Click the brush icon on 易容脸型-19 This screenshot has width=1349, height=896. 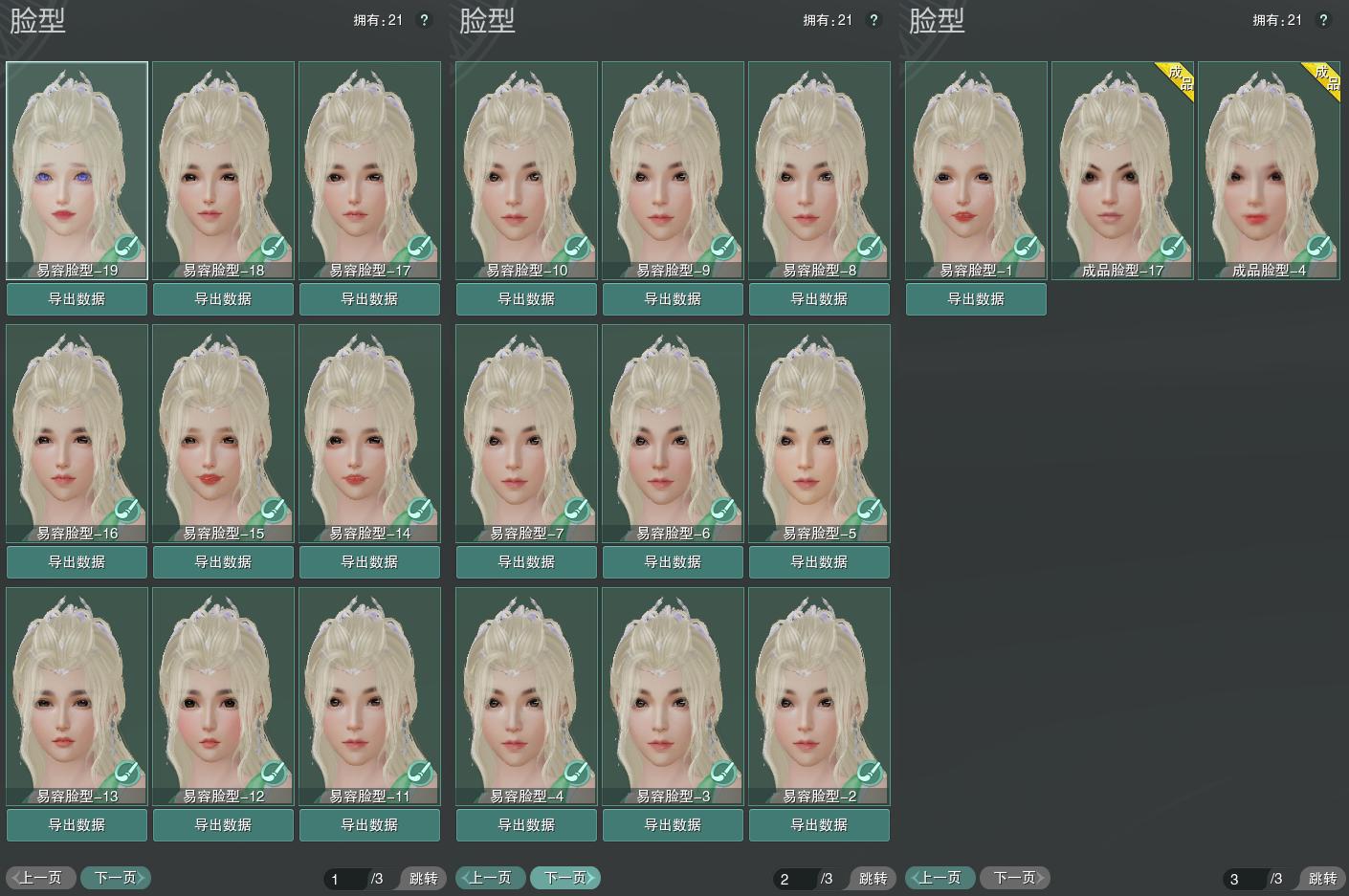(128, 249)
